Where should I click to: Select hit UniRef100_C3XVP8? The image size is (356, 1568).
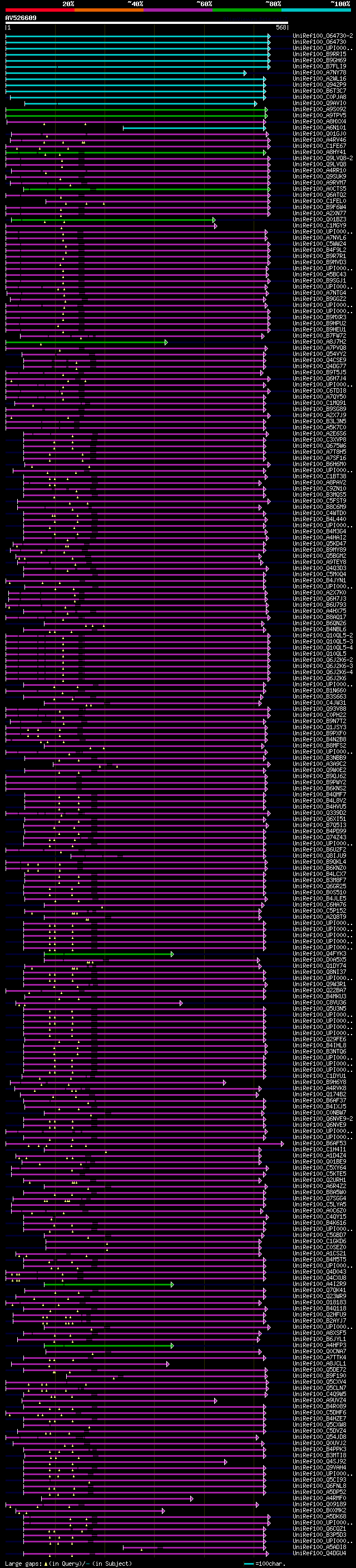pos(319,439)
